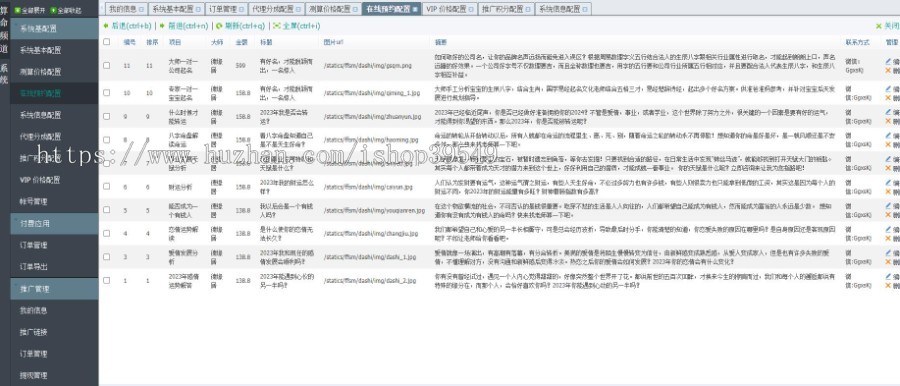Click the fullscreen icon (ctrl+i)
Screen dimensions: 900x386
(277, 26)
